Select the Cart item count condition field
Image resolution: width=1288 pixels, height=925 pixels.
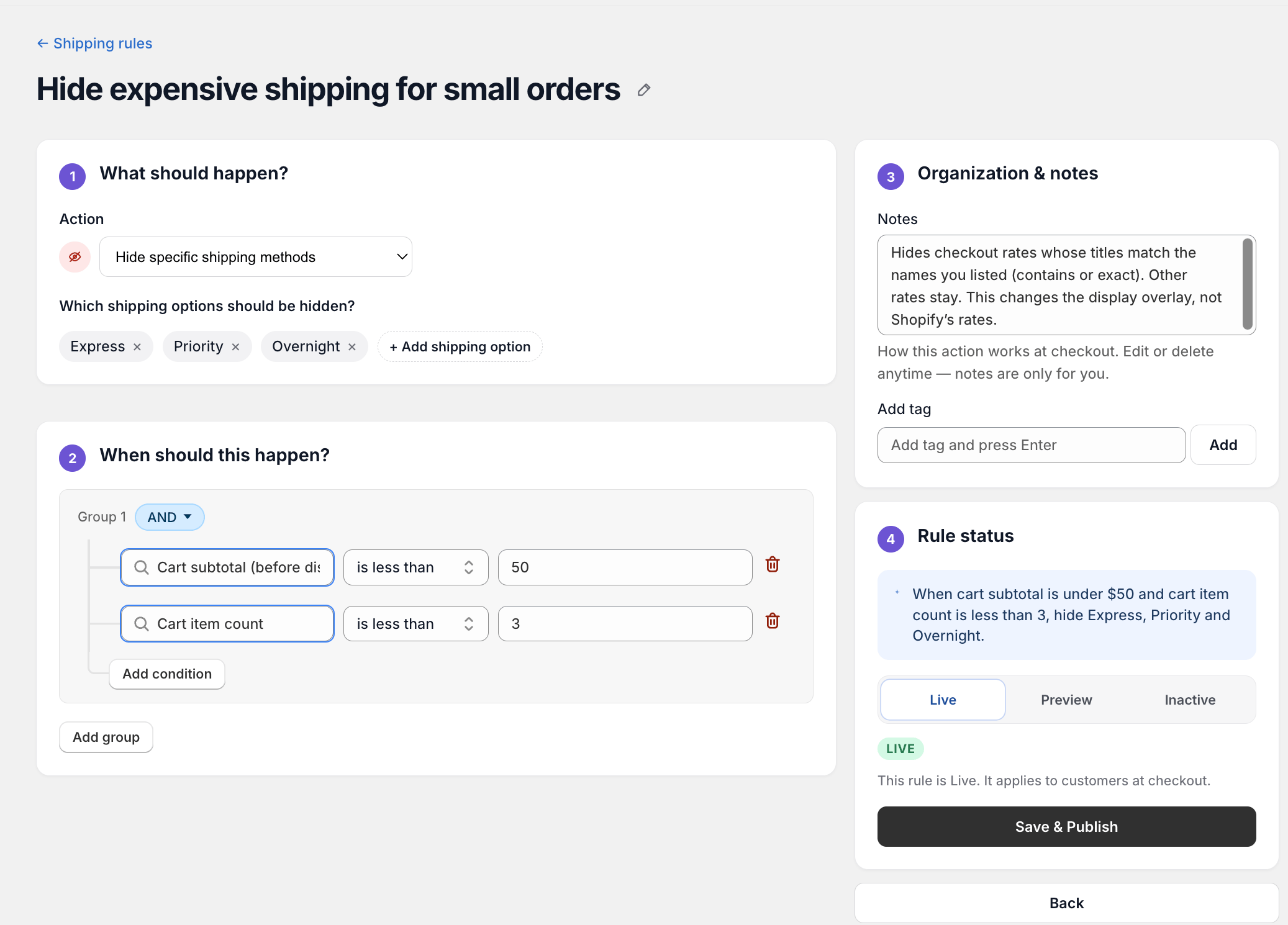[227, 624]
